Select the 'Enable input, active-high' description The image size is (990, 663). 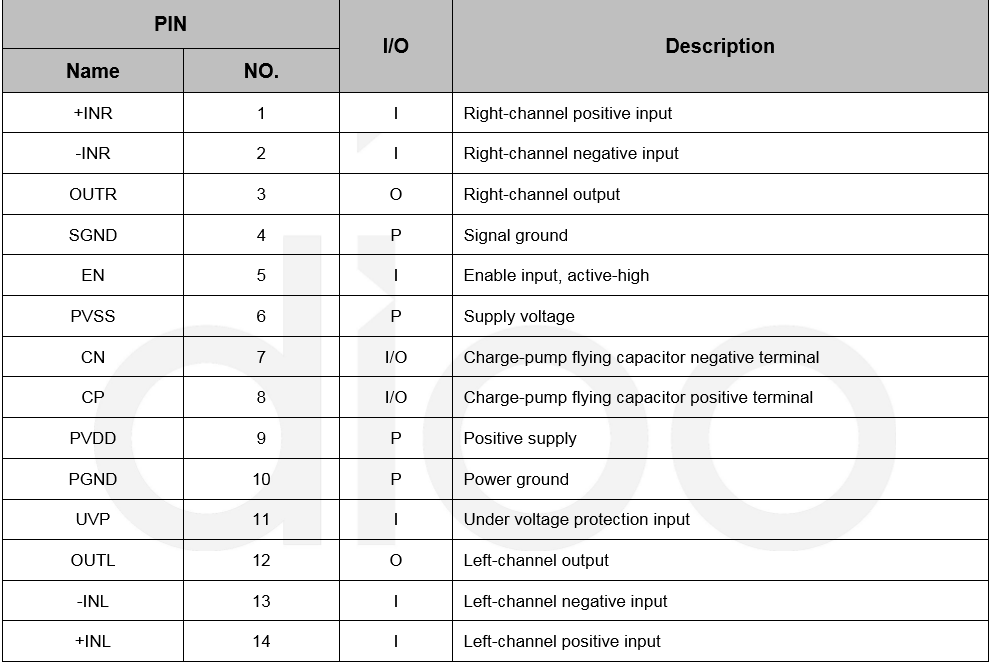tap(556, 275)
